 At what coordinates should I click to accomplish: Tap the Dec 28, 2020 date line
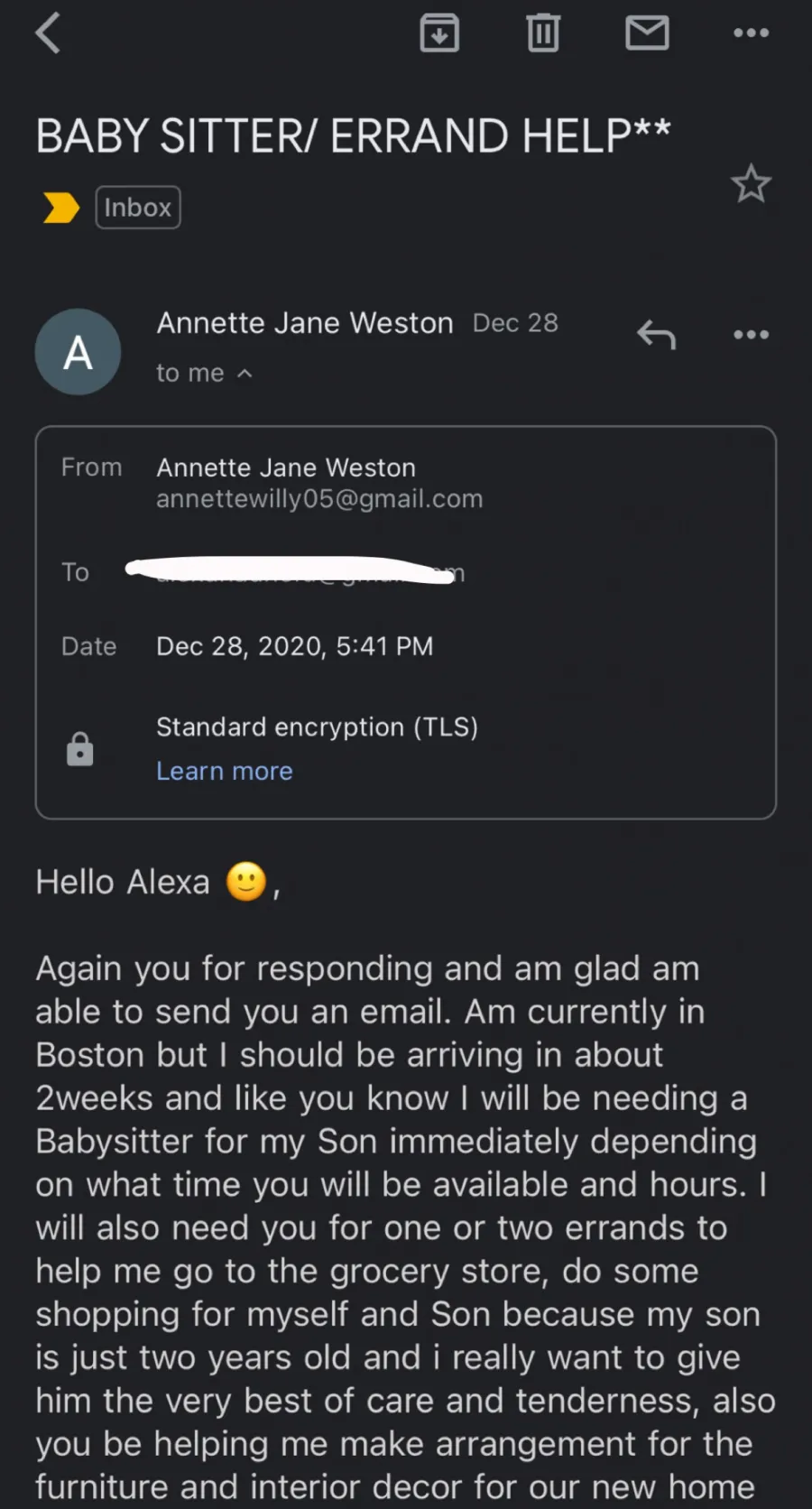(x=294, y=646)
